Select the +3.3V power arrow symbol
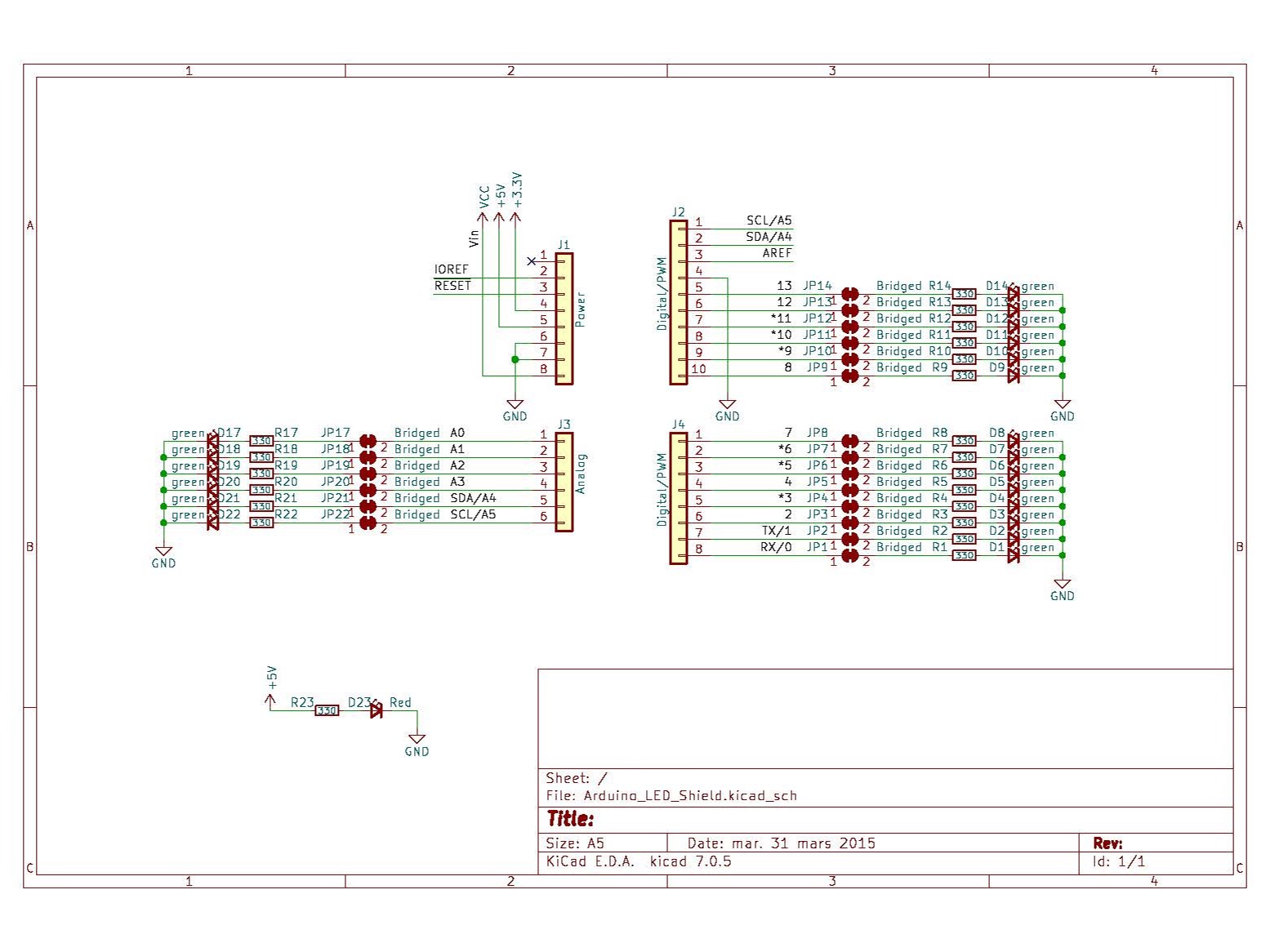 pyautogui.click(x=515, y=216)
